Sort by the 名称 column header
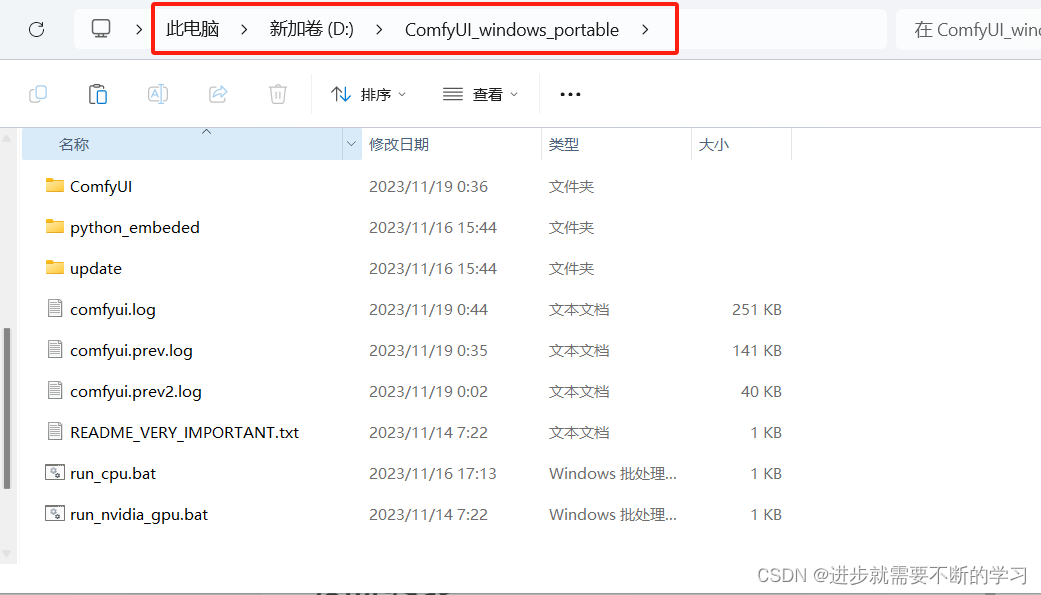The width and height of the screenshot is (1041, 595). [x=183, y=144]
